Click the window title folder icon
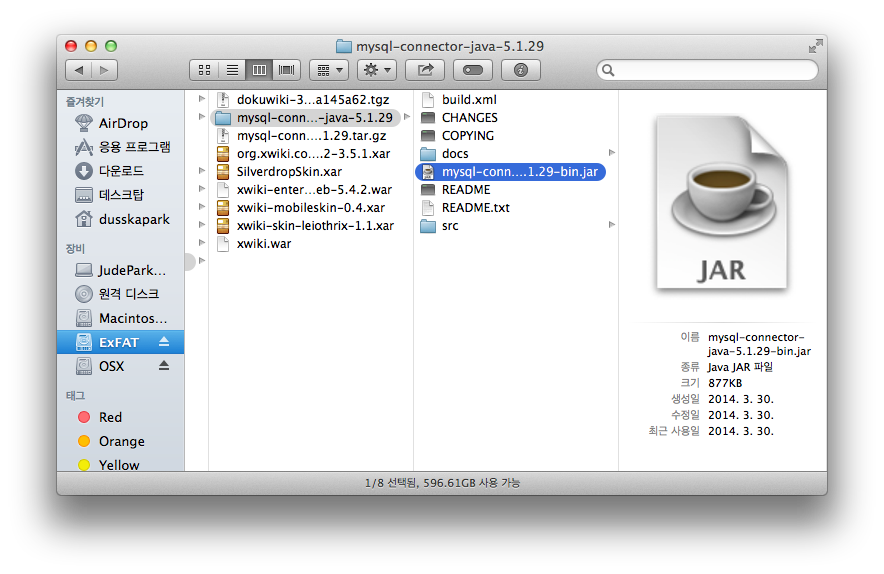This screenshot has height=574, width=884. click(x=344, y=46)
